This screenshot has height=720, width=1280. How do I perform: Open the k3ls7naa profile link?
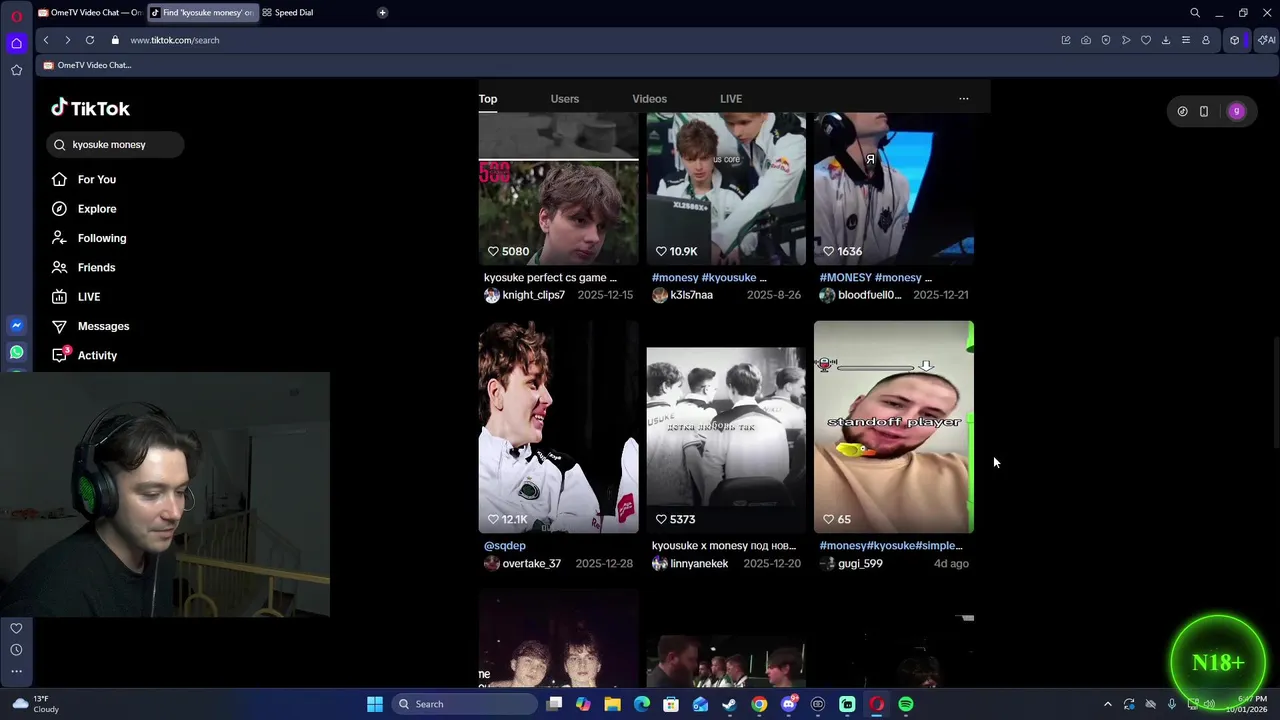[x=691, y=295]
